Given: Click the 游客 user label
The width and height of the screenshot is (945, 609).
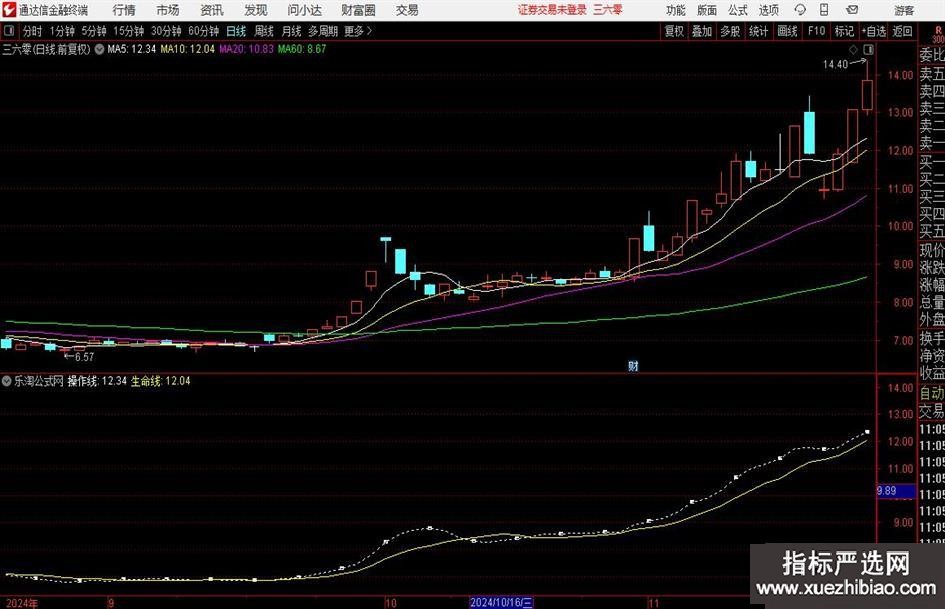Looking at the screenshot, I should click(903, 10).
